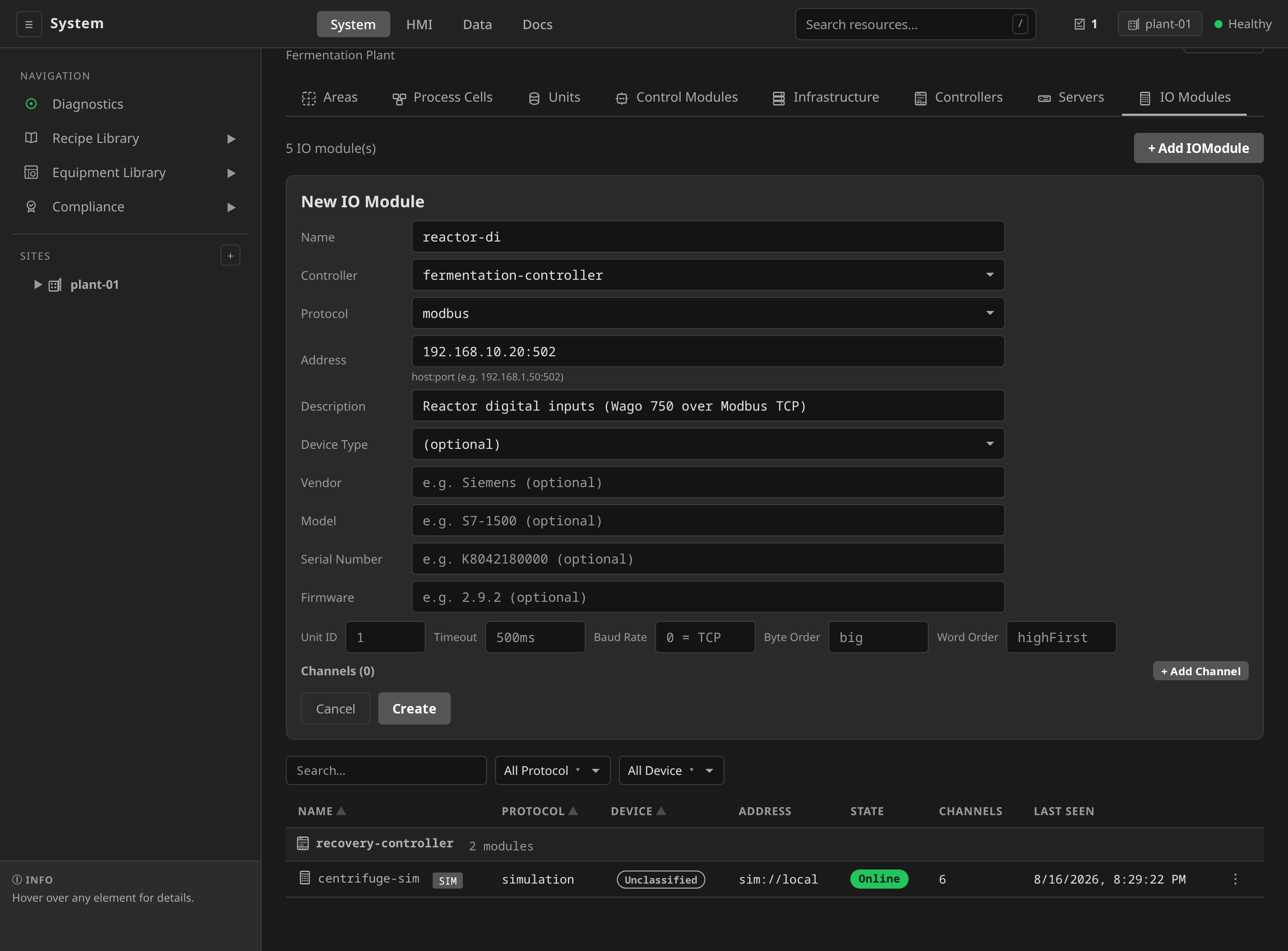
Task: Open the Device Type dropdown
Action: pyautogui.click(x=708, y=444)
